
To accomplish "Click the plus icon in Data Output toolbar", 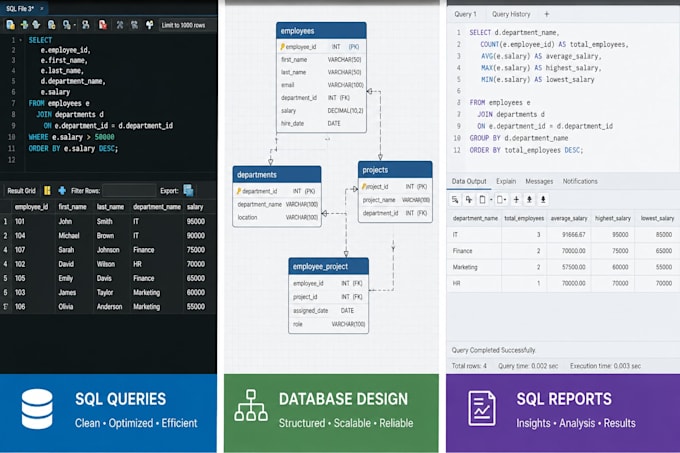I will (516, 199).
